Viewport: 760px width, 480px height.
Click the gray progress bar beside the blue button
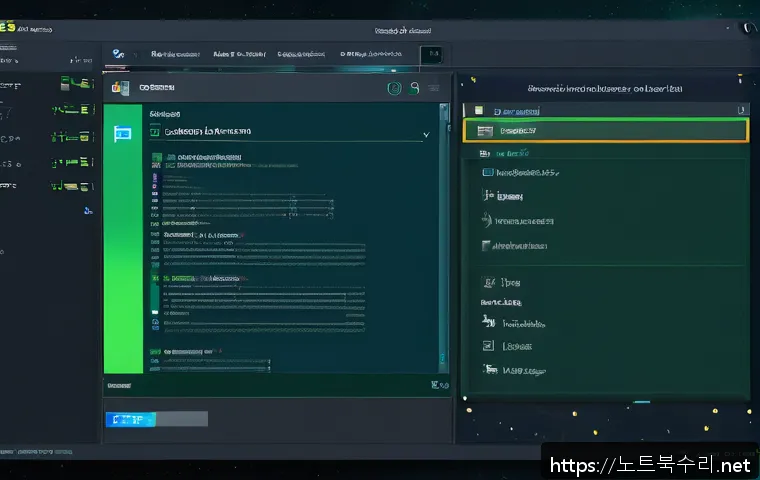tap(179, 419)
